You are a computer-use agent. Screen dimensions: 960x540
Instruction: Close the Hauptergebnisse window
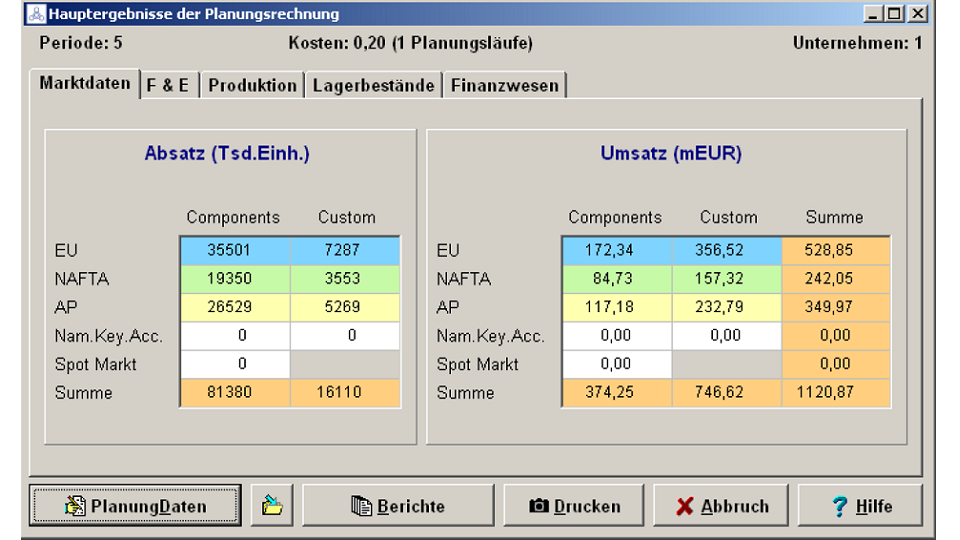[x=917, y=13]
